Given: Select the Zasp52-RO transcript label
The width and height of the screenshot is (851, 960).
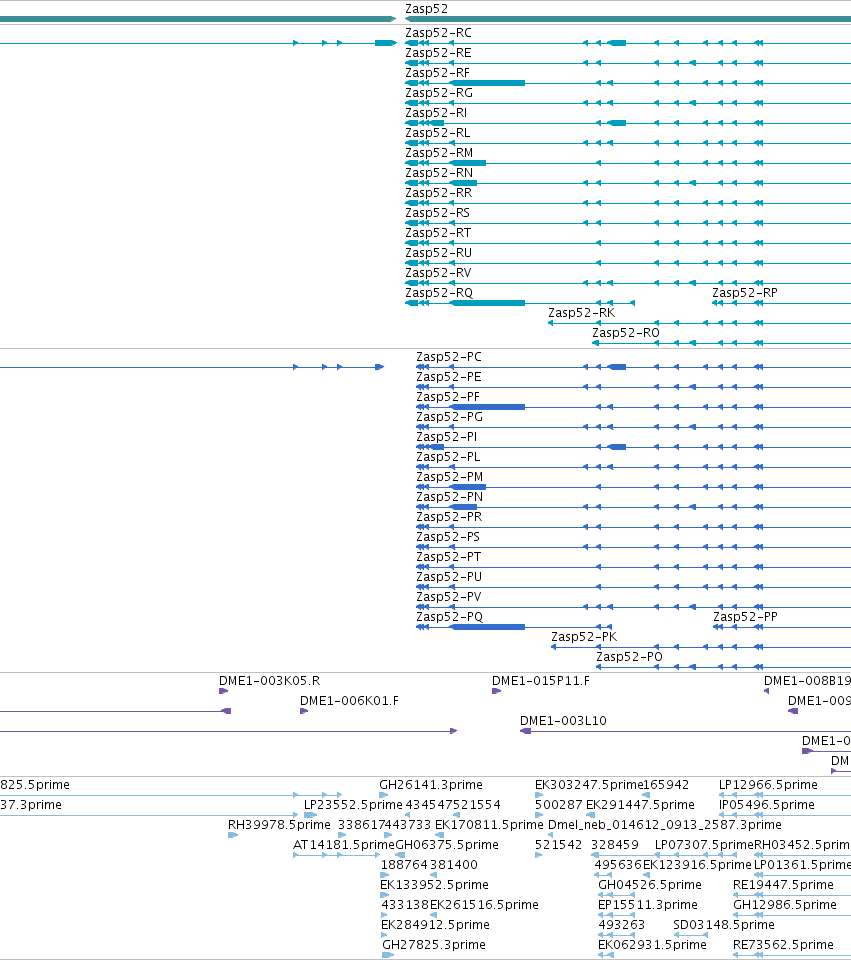Looking at the screenshot, I should 626,333.
